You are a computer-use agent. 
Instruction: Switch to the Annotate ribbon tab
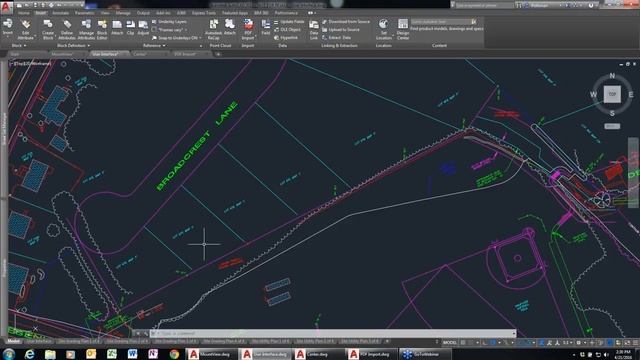point(60,13)
